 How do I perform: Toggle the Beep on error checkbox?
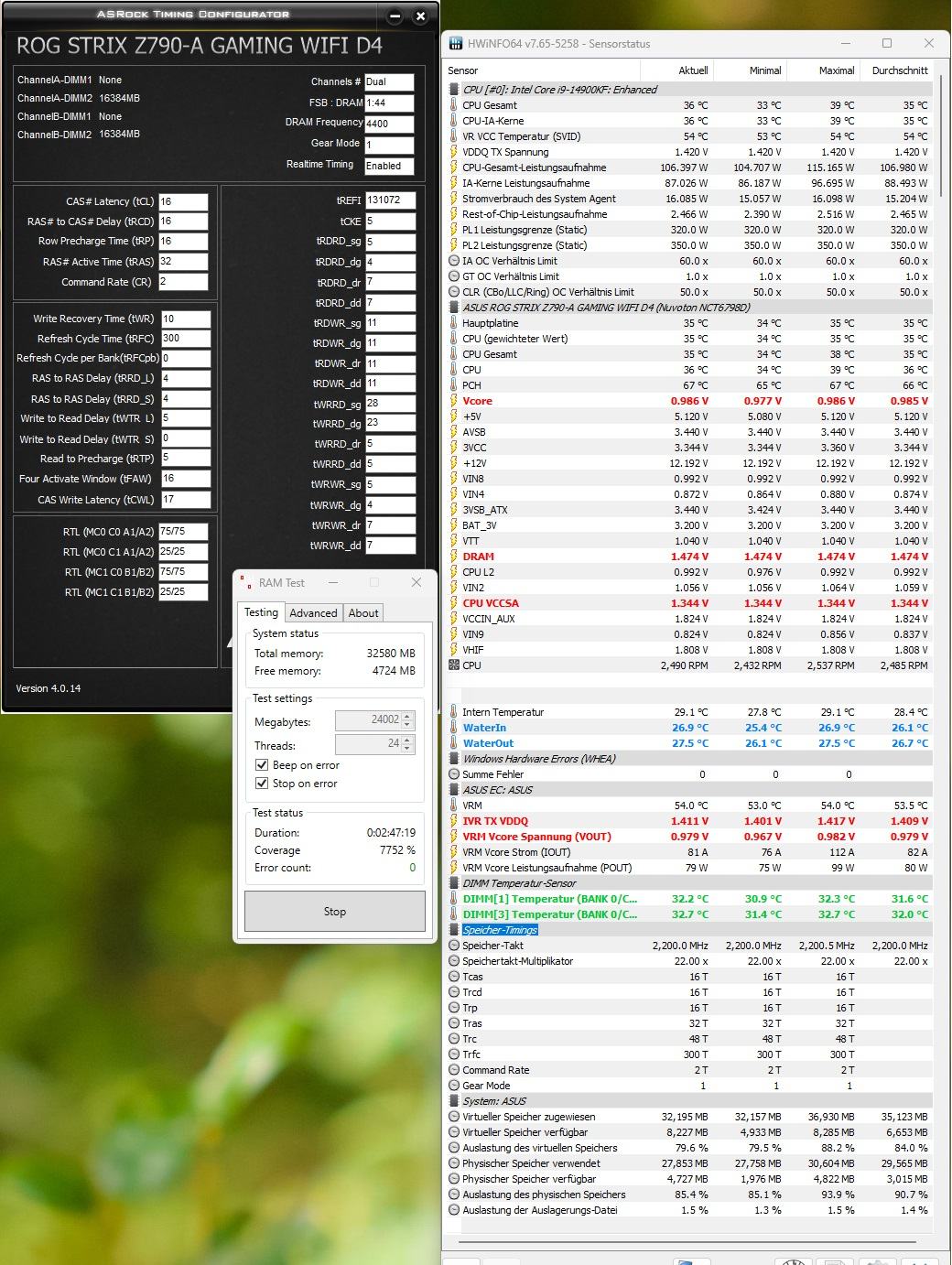click(262, 765)
